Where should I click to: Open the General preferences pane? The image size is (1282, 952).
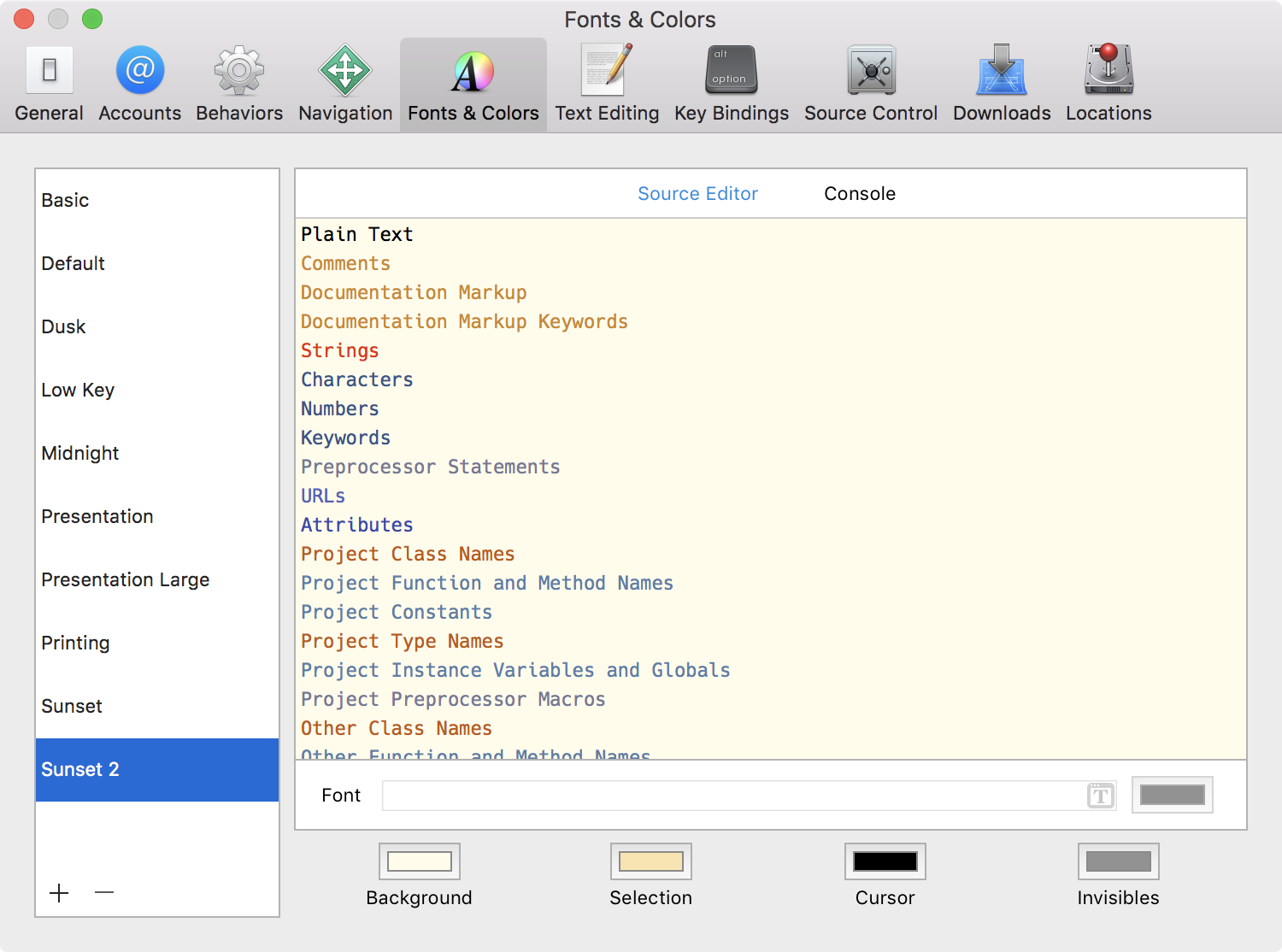(x=49, y=84)
